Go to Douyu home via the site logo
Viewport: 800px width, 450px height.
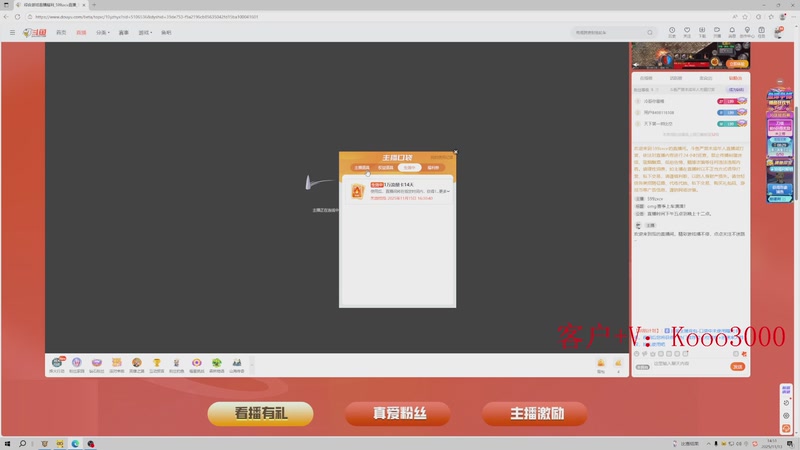(35, 33)
